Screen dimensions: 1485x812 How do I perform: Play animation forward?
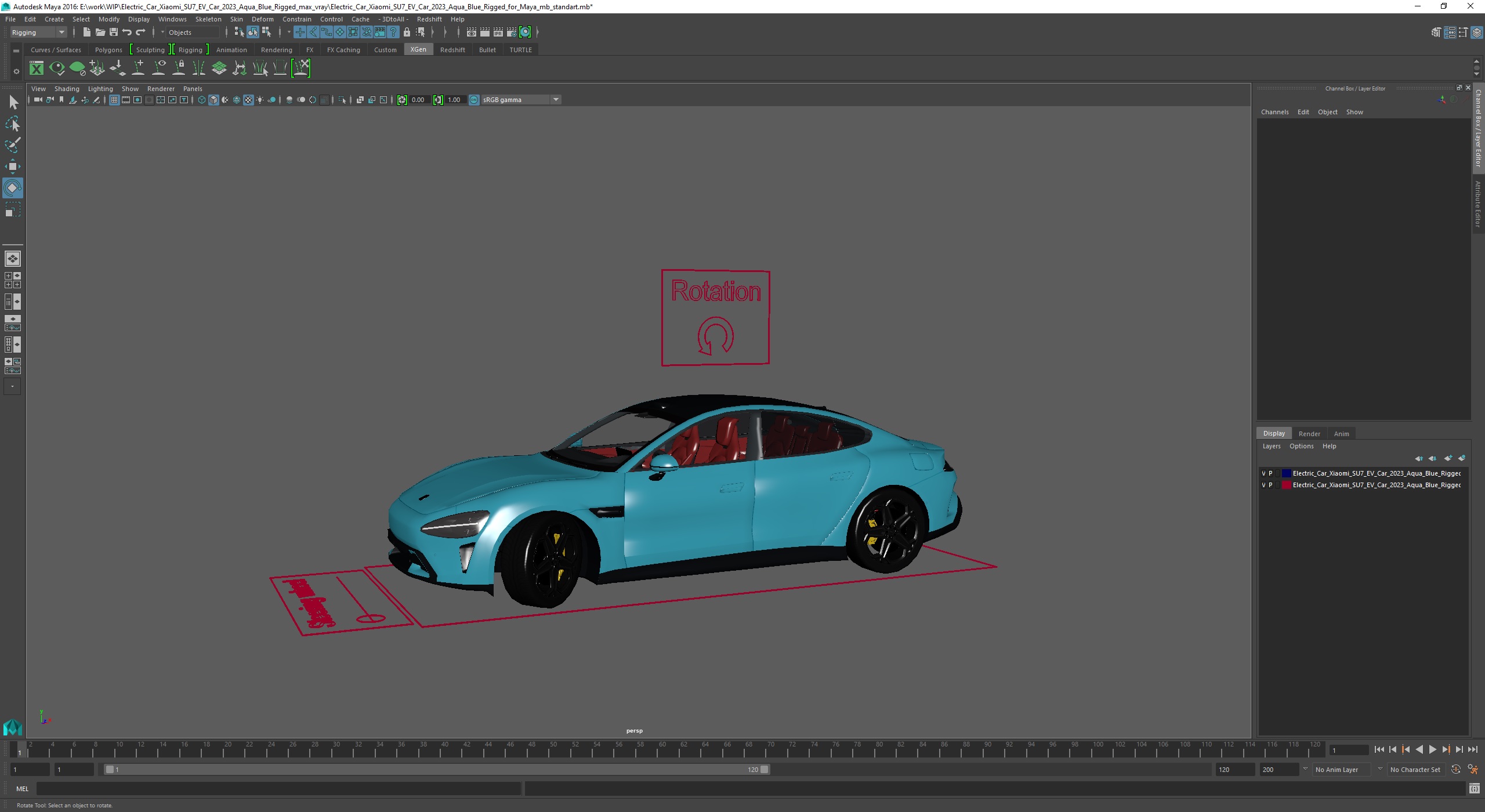(1433, 749)
